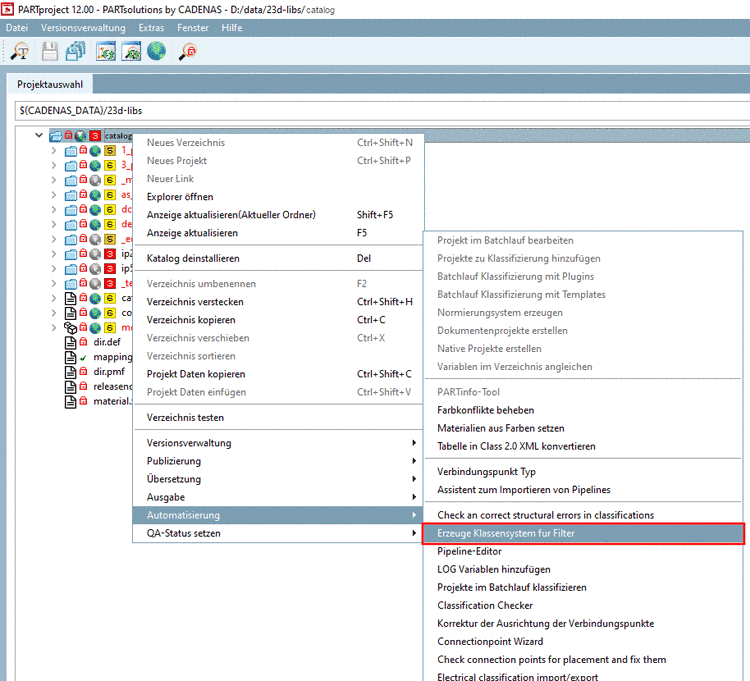The height and width of the screenshot is (681, 750).
Task: Expand the 3_ folder node
Action: [x=54, y=165]
